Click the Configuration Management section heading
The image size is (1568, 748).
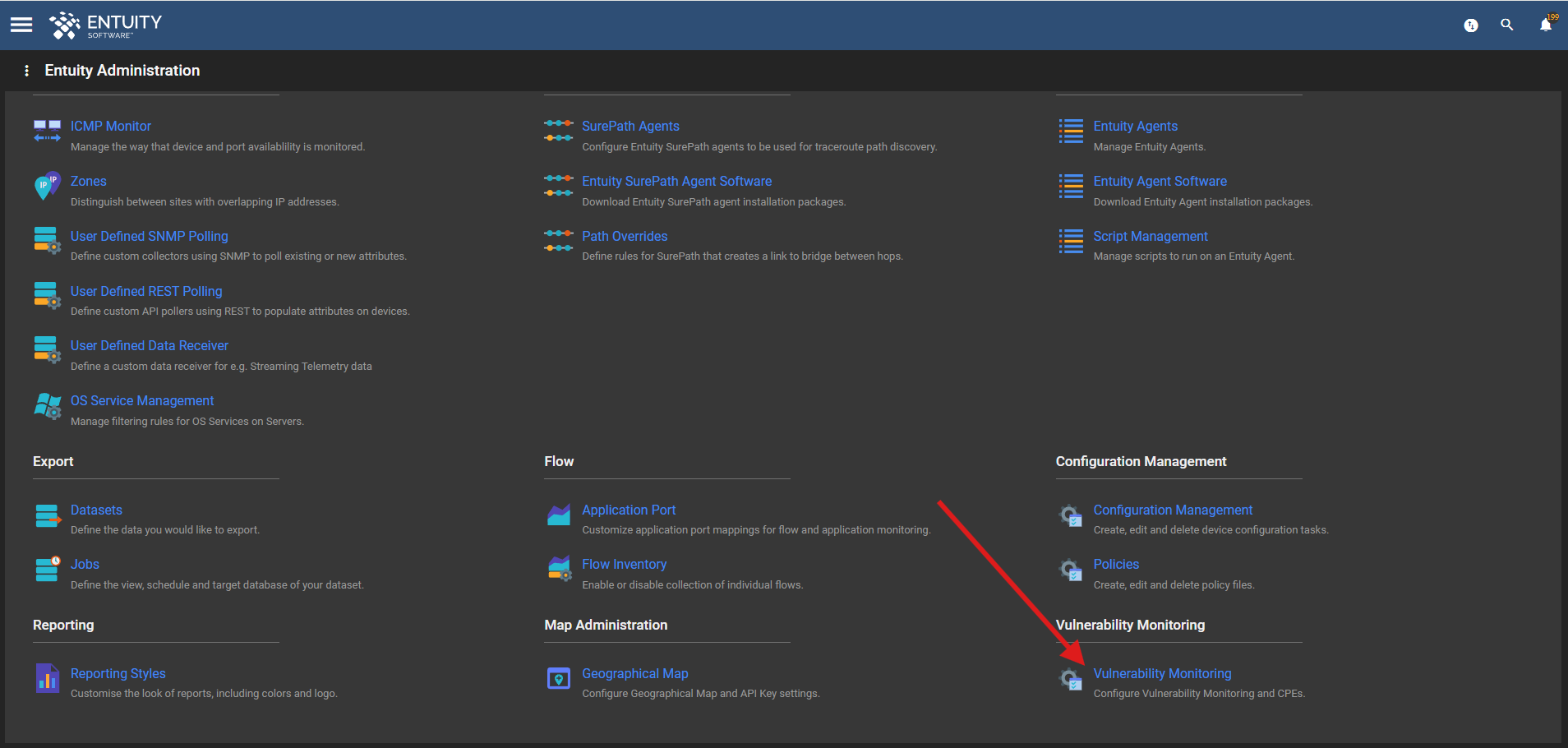point(1141,461)
